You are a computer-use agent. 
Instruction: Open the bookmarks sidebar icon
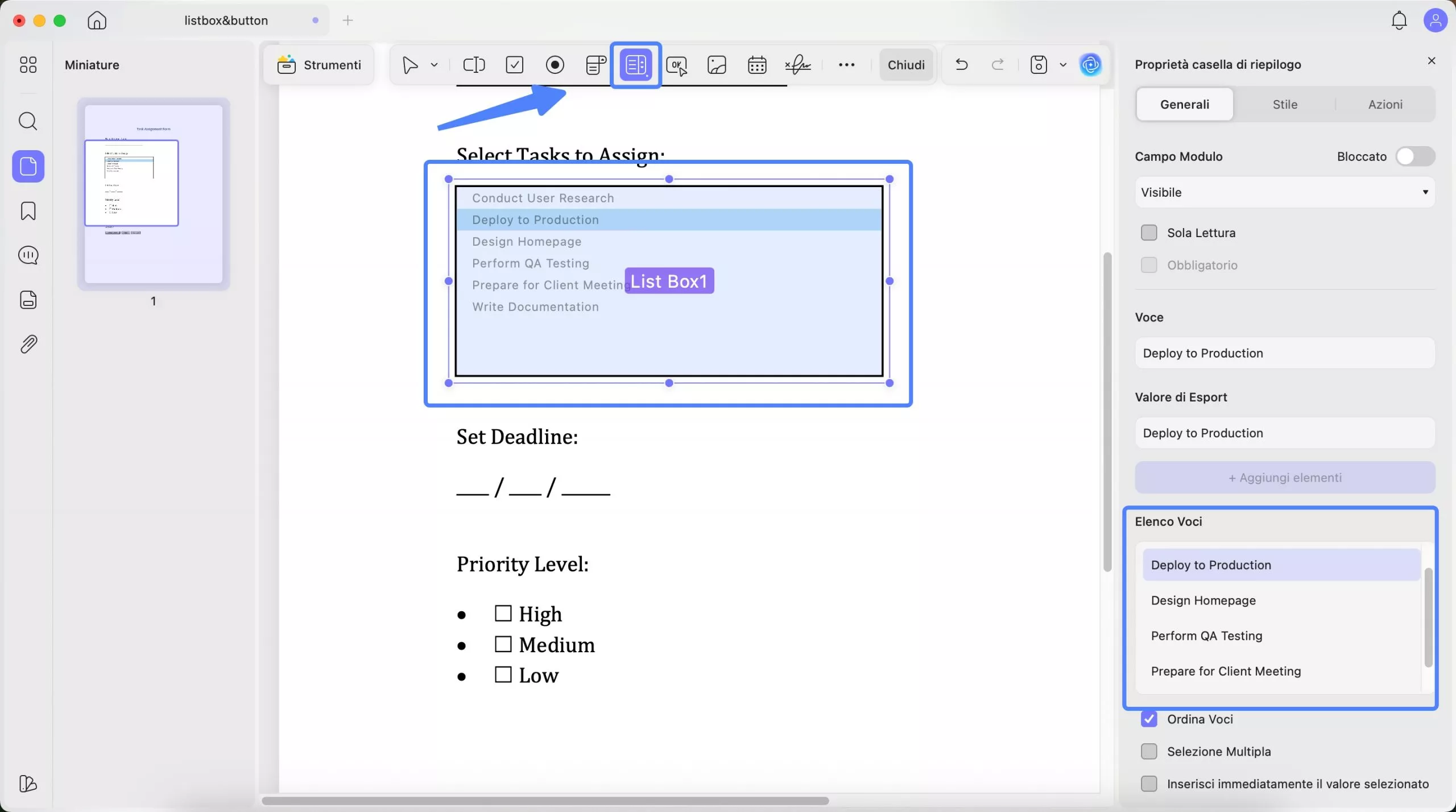coord(28,211)
